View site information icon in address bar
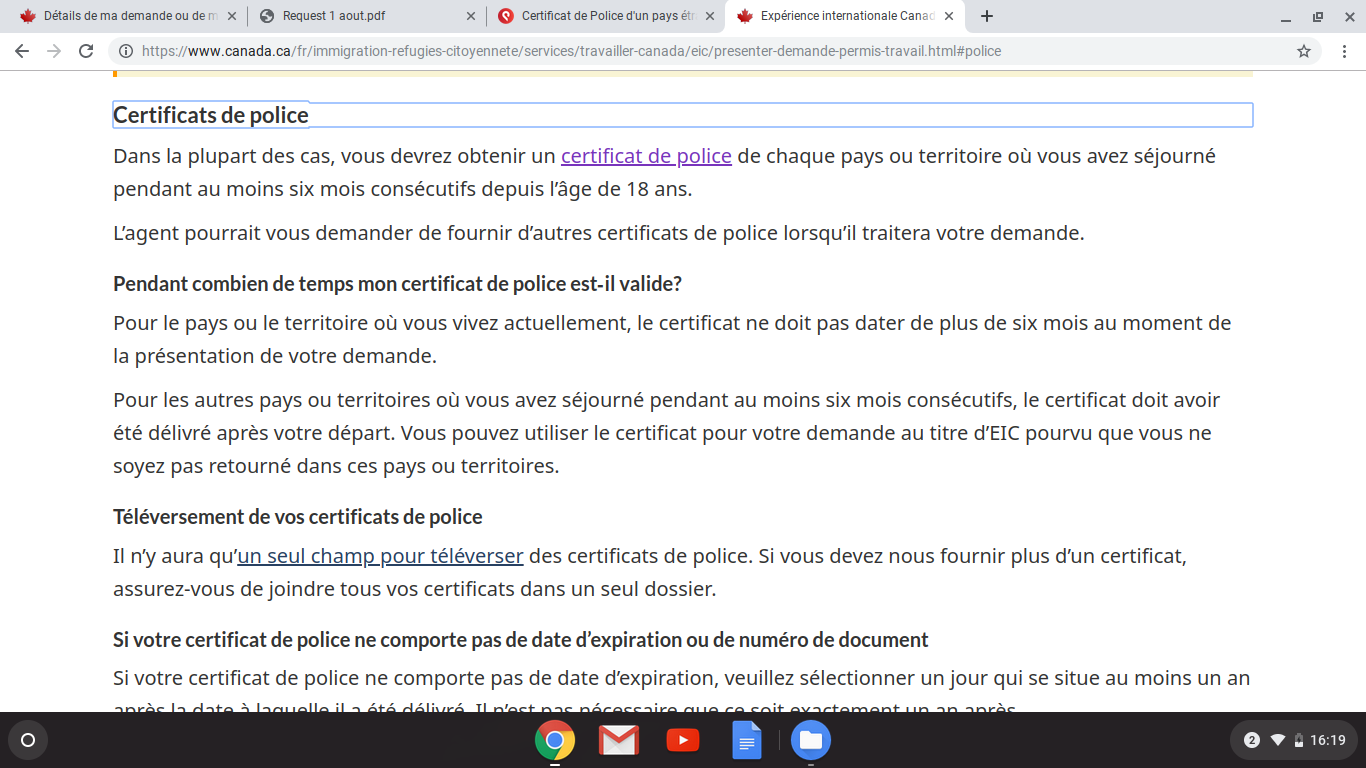Image resolution: width=1366 pixels, height=768 pixels. point(126,51)
